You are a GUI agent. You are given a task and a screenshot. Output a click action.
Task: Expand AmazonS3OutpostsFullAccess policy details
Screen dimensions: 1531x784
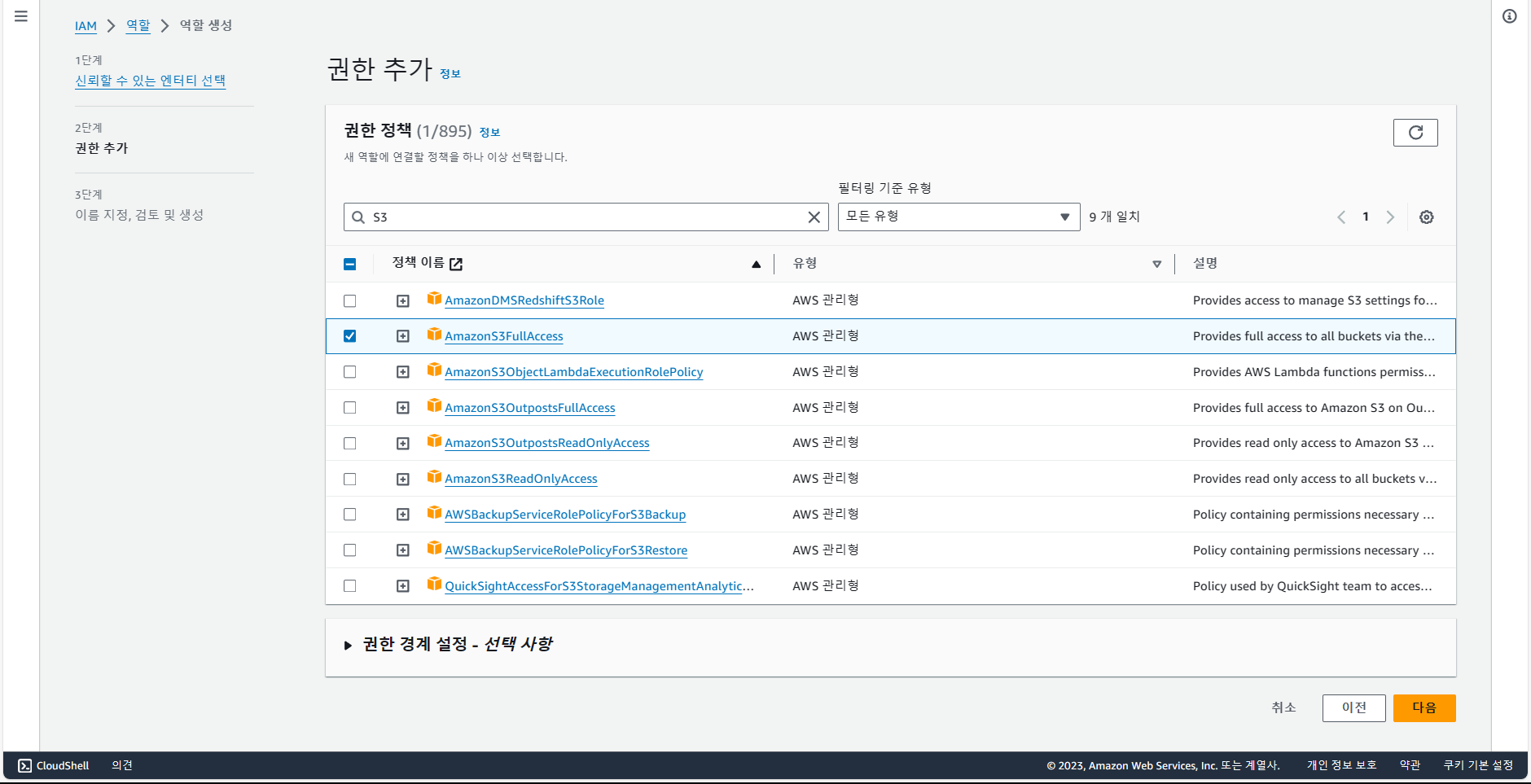click(403, 408)
